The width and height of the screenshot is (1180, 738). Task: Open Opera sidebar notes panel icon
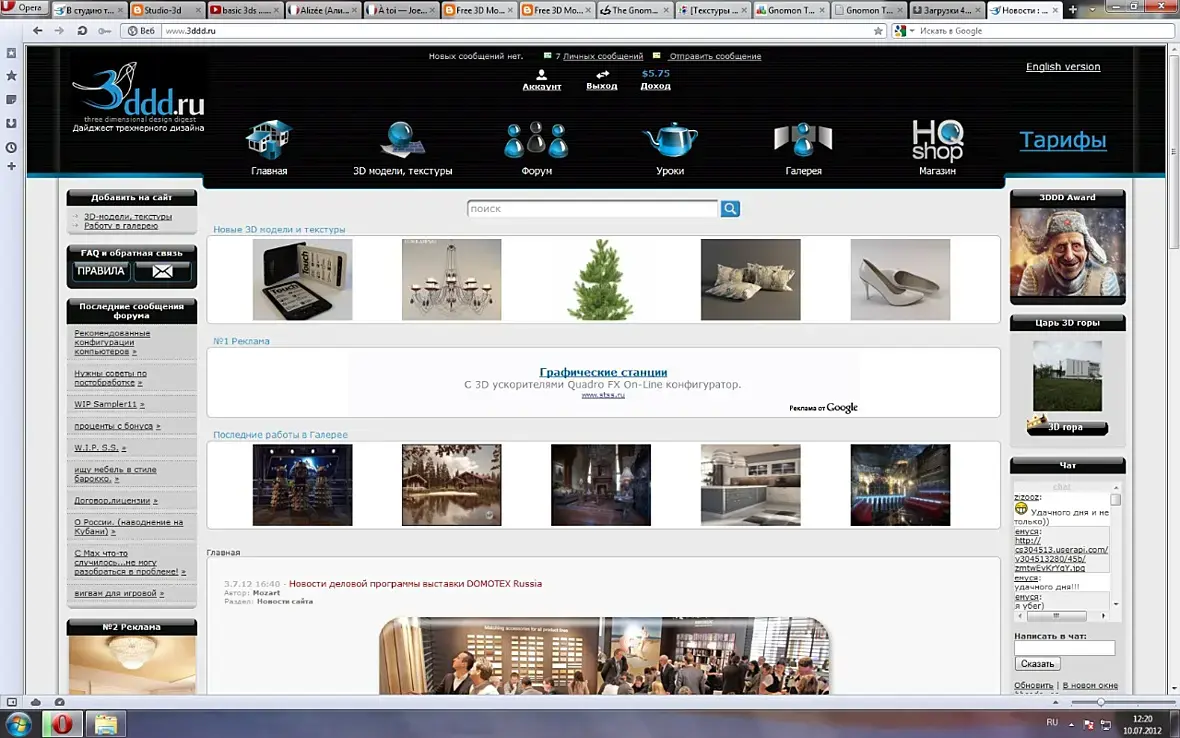coord(11,99)
